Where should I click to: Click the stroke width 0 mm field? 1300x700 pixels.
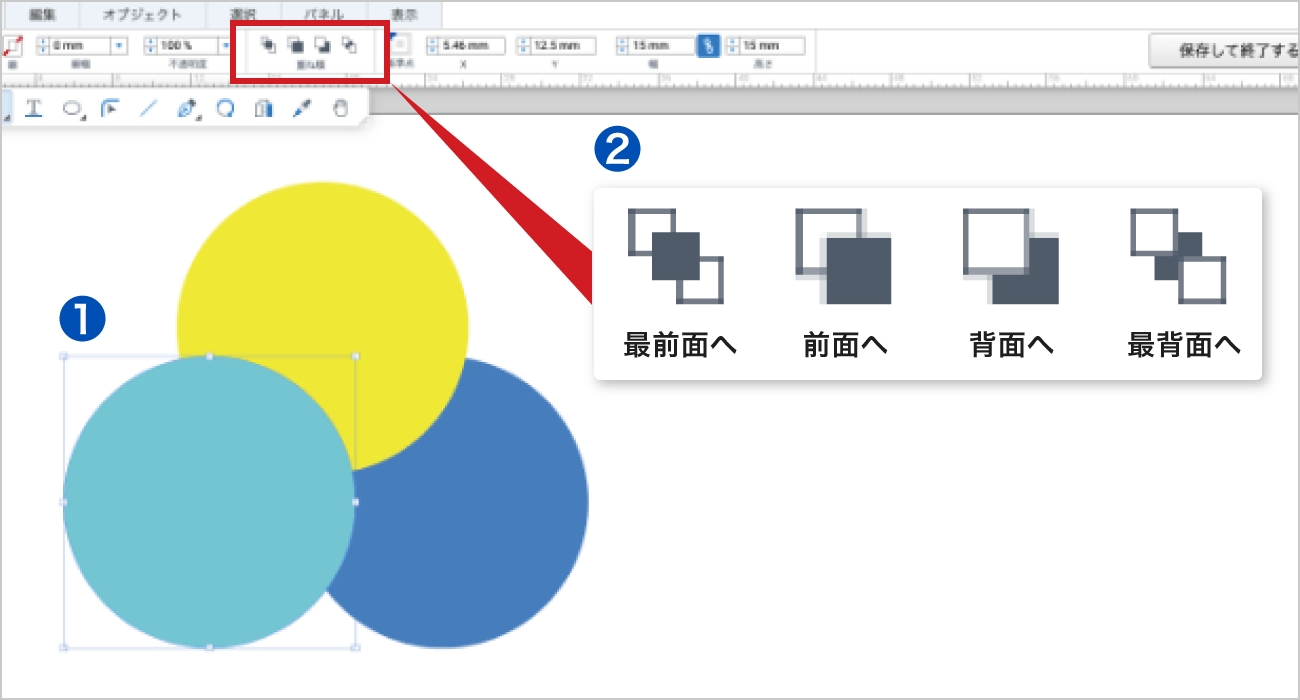(x=79, y=46)
